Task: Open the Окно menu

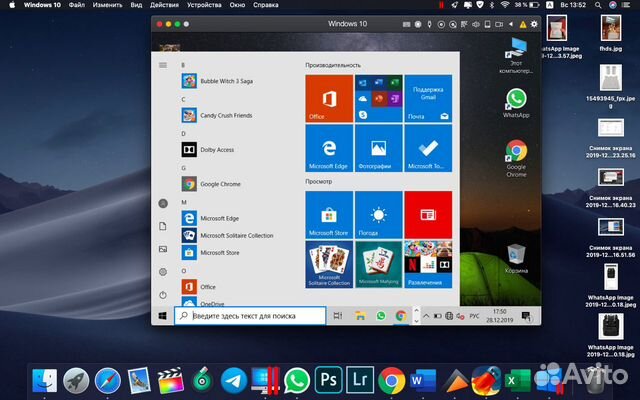Action: point(237,5)
